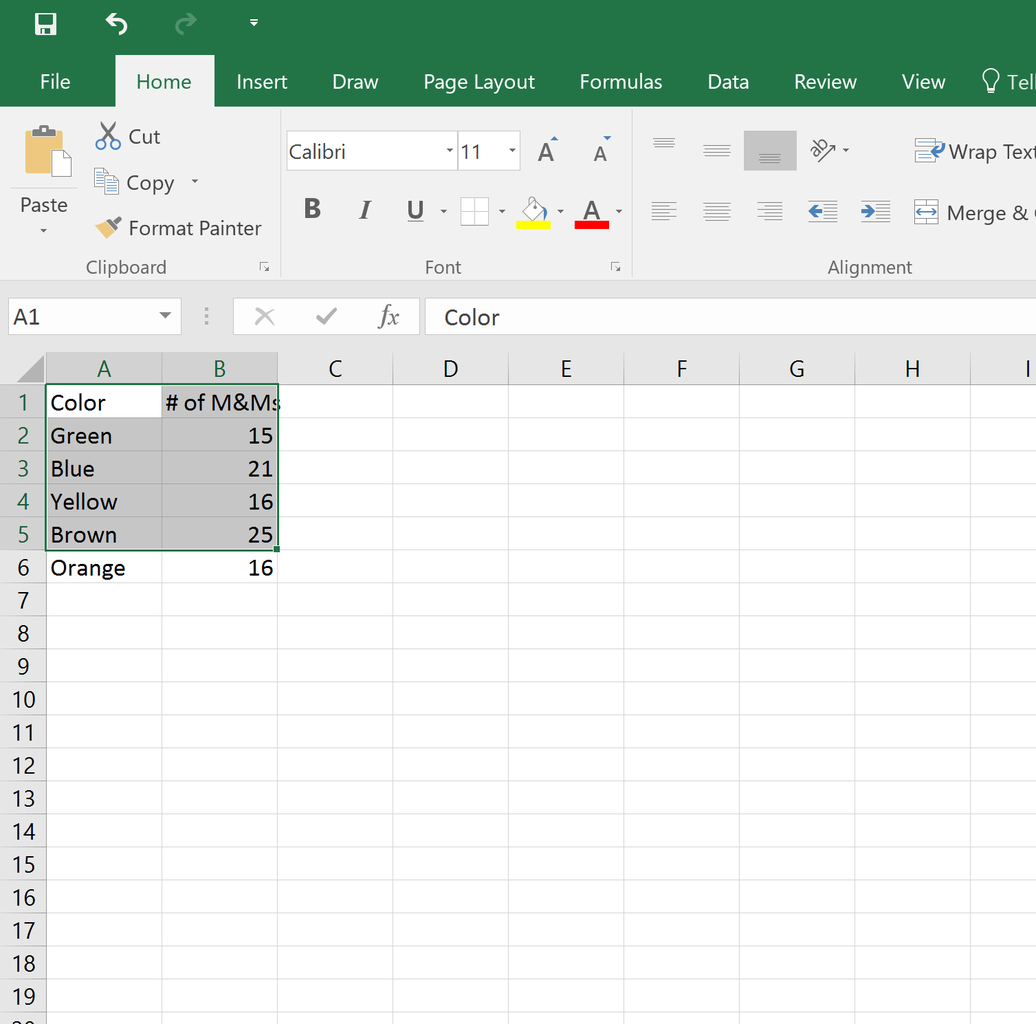Open Insert Function fx dialog

pyautogui.click(x=388, y=316)
